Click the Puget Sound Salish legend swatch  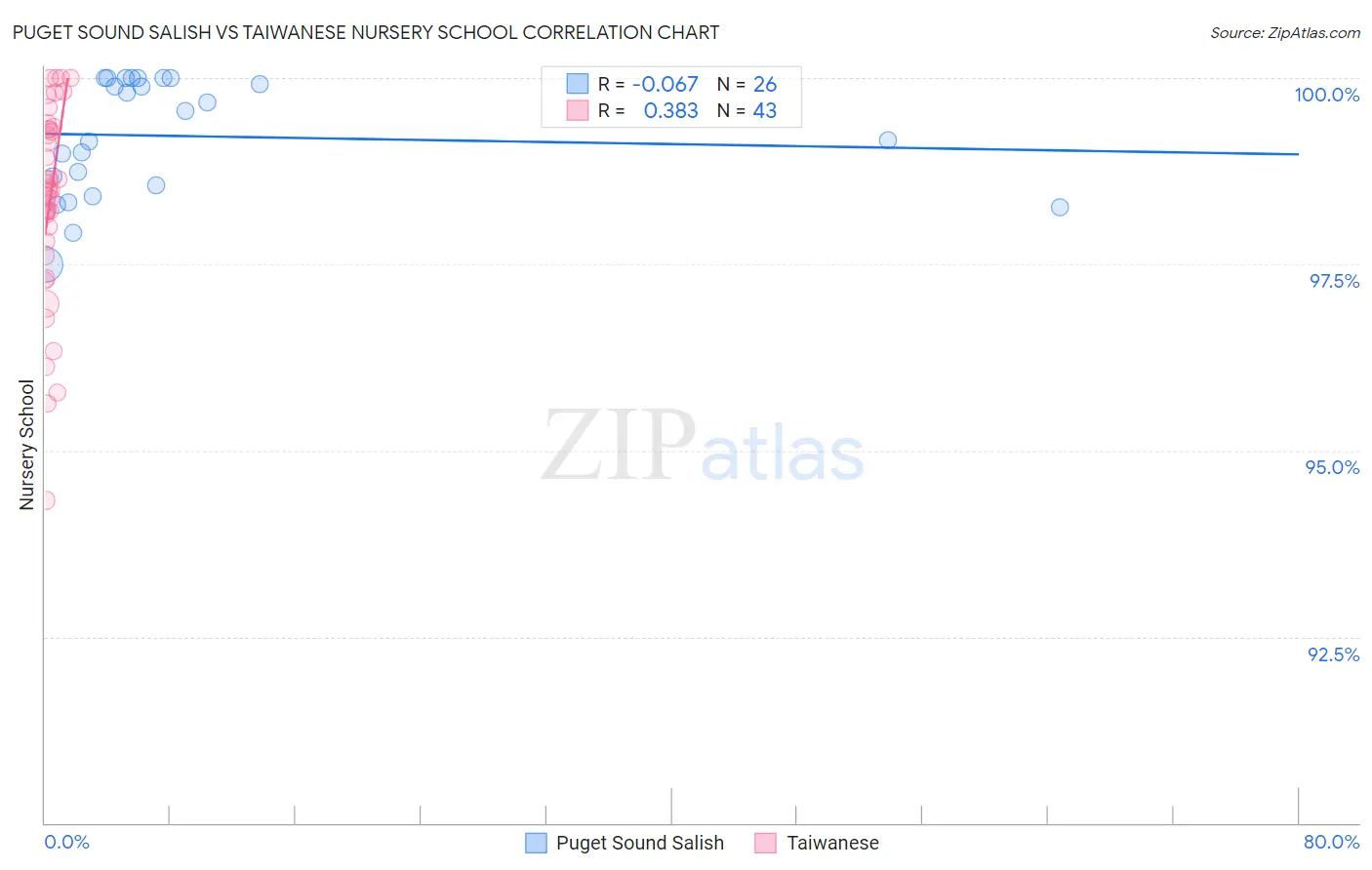pyautogui.click(x=536, y=843)
